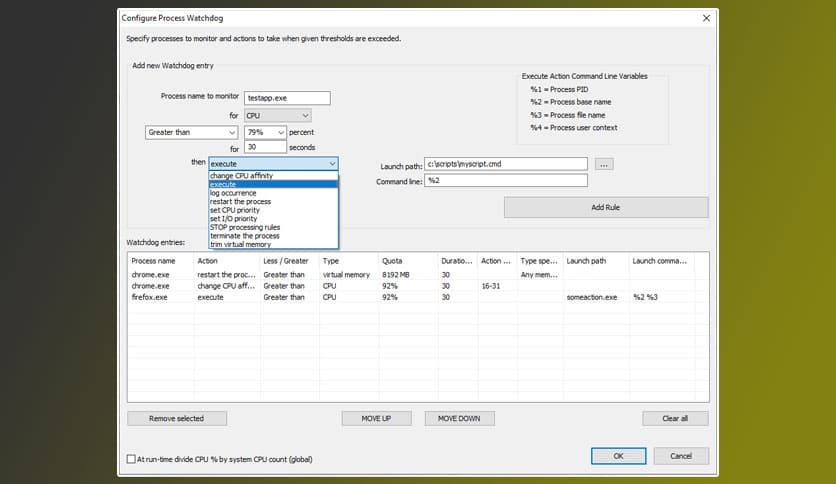Open the 79% threshold dropdown
Viewport: 836px width, 484px height.
[x=265, y=132]
